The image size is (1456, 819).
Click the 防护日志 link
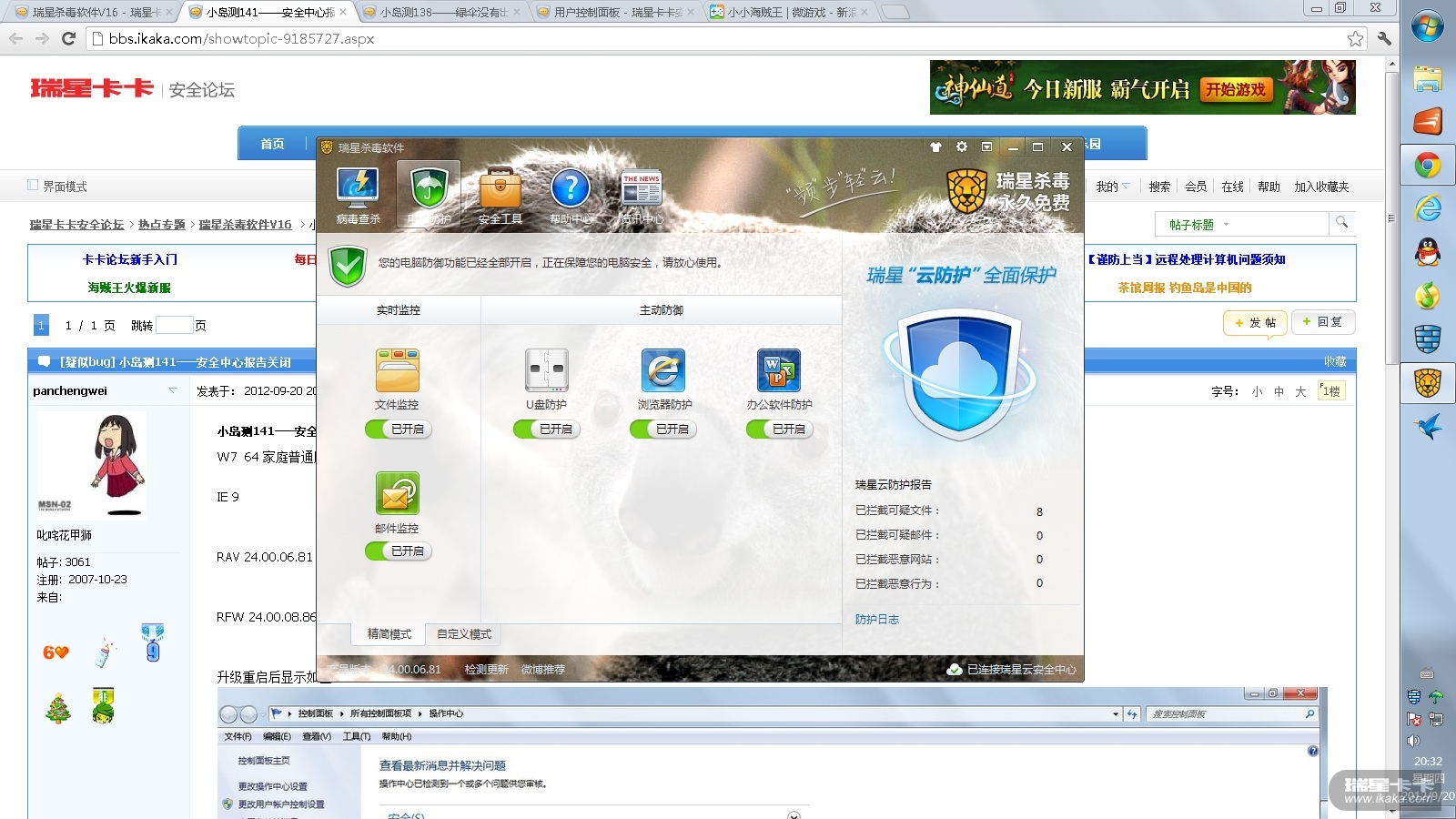tap(877, 619)
